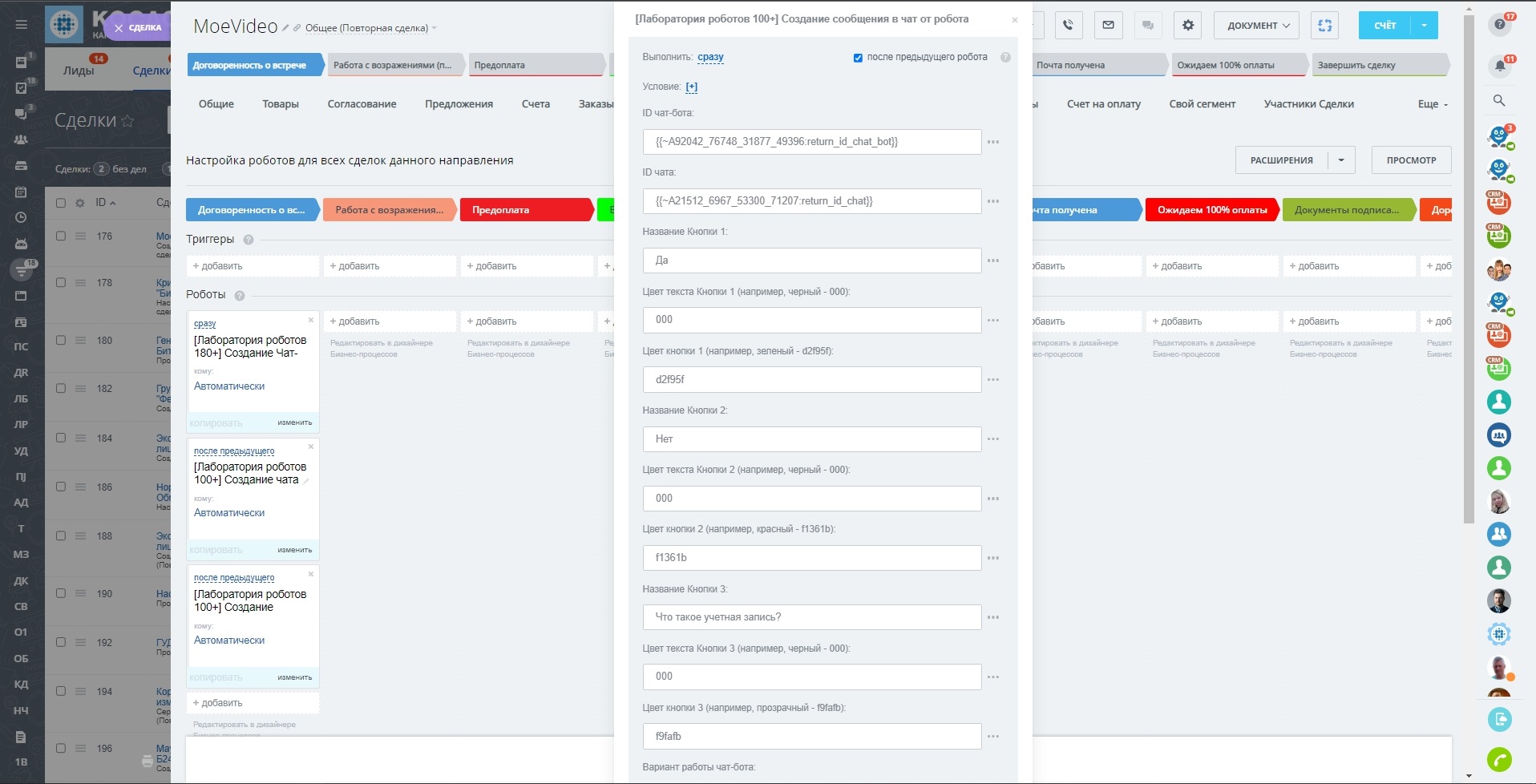Set stage to 'Ожидаем 100% оплаты' in deal progress bar
1536x784 pixels.
tap(1239, 65)
